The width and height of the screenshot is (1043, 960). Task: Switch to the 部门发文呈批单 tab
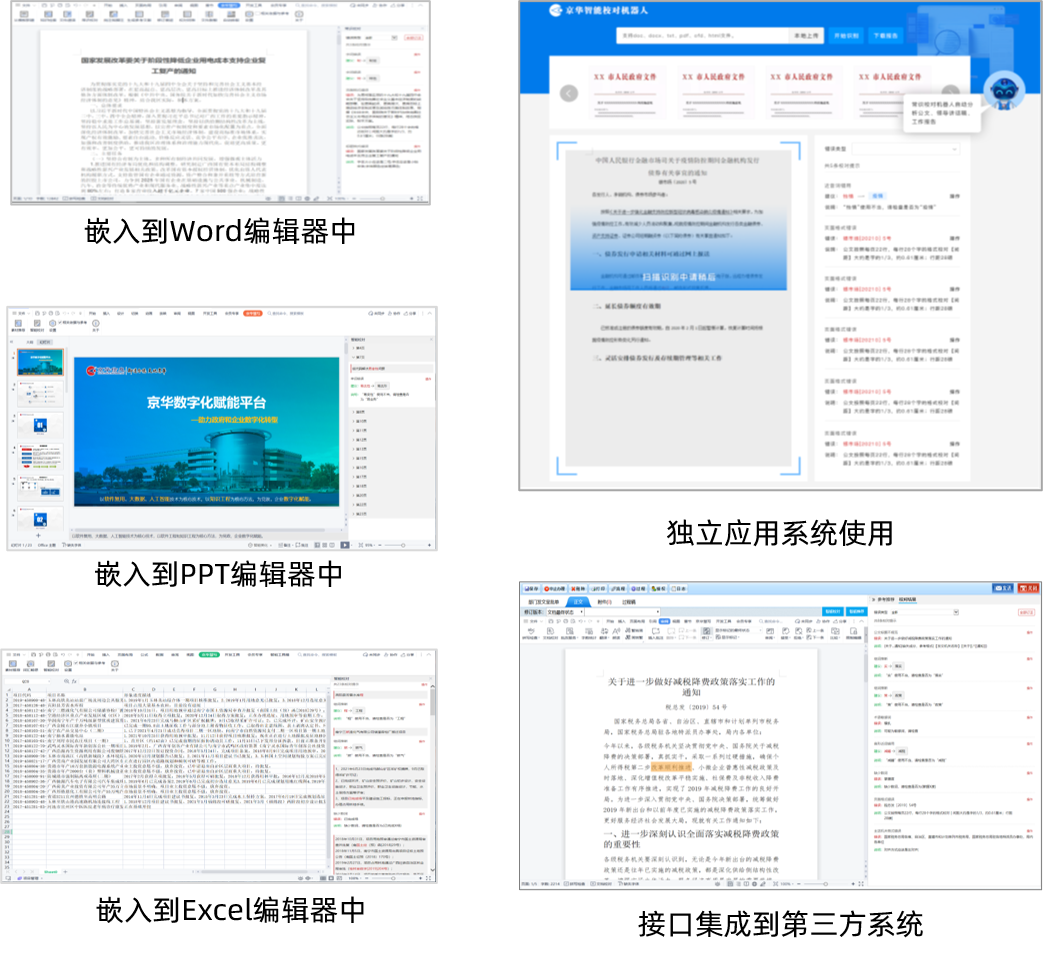pos(543,601)
